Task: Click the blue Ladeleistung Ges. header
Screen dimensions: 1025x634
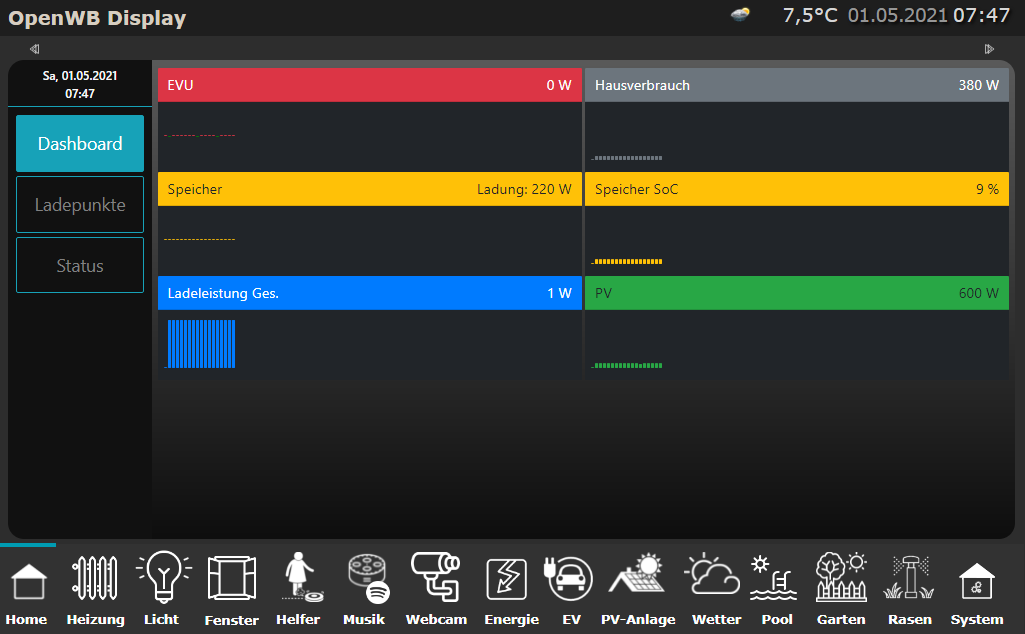Action: coord(369,293)
